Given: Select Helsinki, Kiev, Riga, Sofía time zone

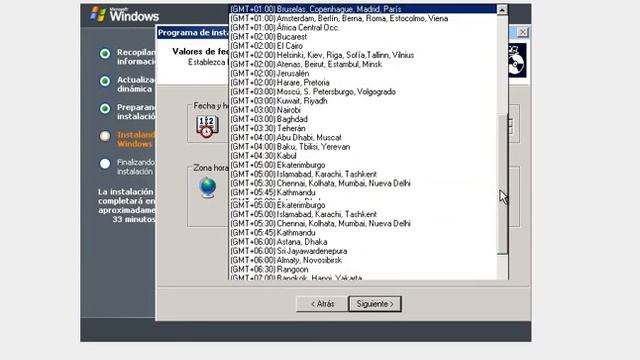Looking at the screenshot, I should (362, 55).
